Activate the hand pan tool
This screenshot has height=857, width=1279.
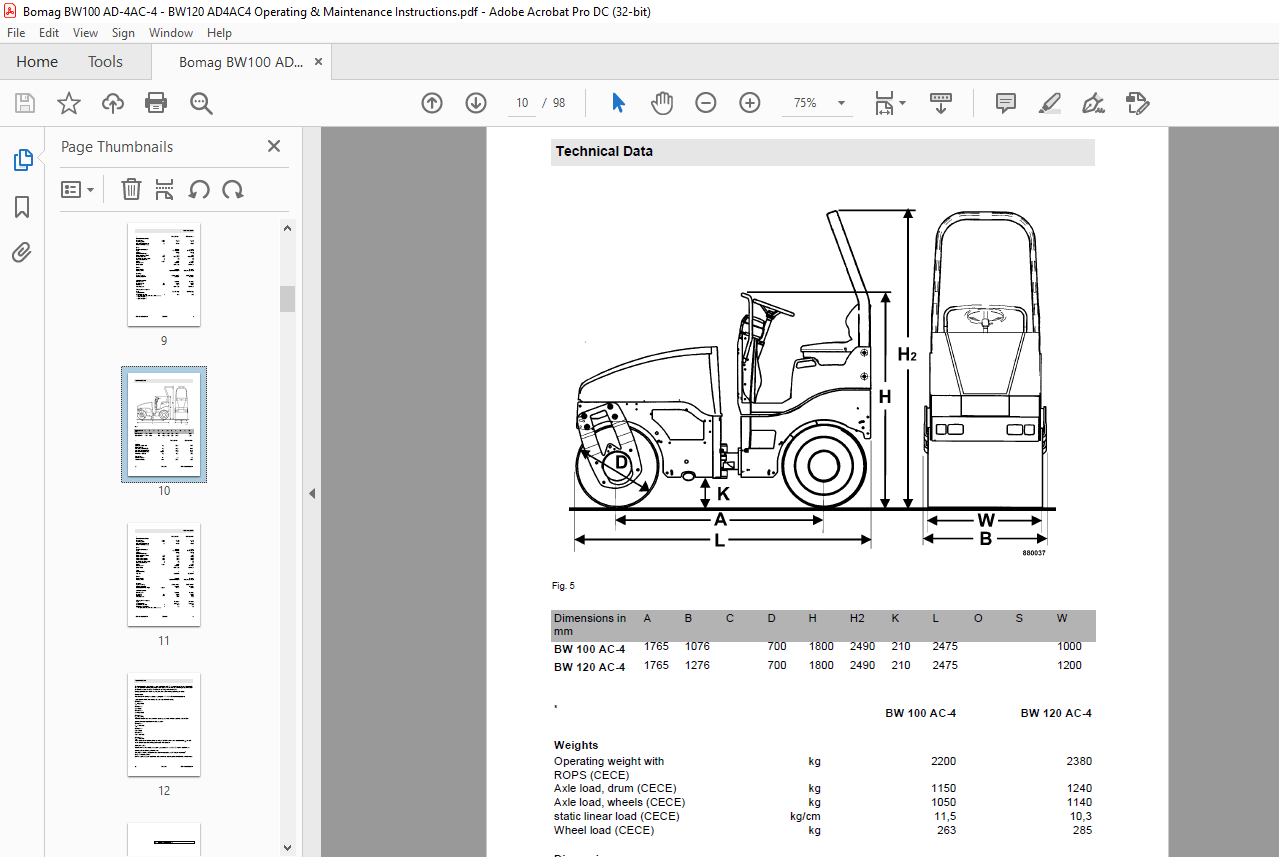661,103
